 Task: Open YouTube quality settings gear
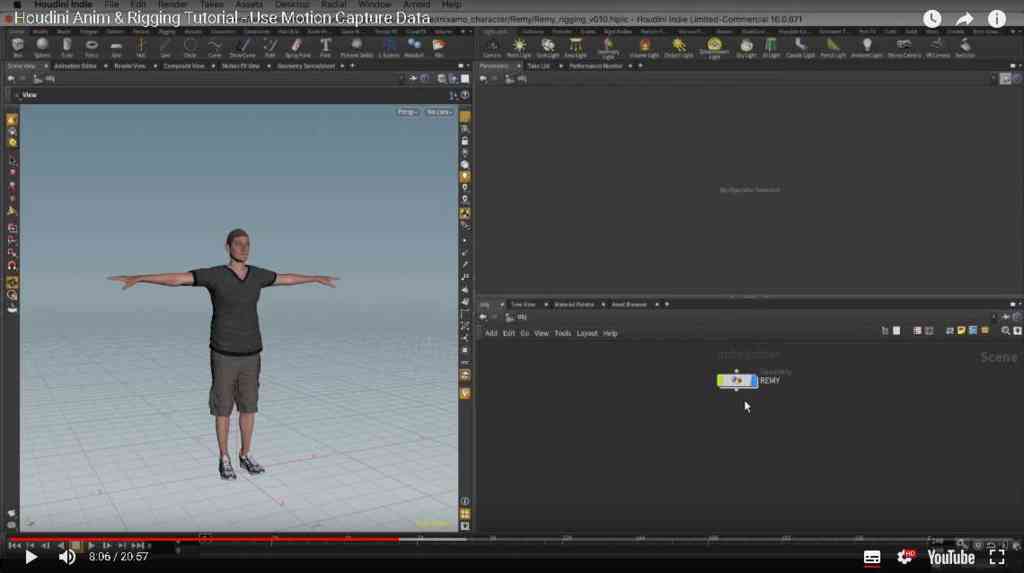click(x=906, y=557)
